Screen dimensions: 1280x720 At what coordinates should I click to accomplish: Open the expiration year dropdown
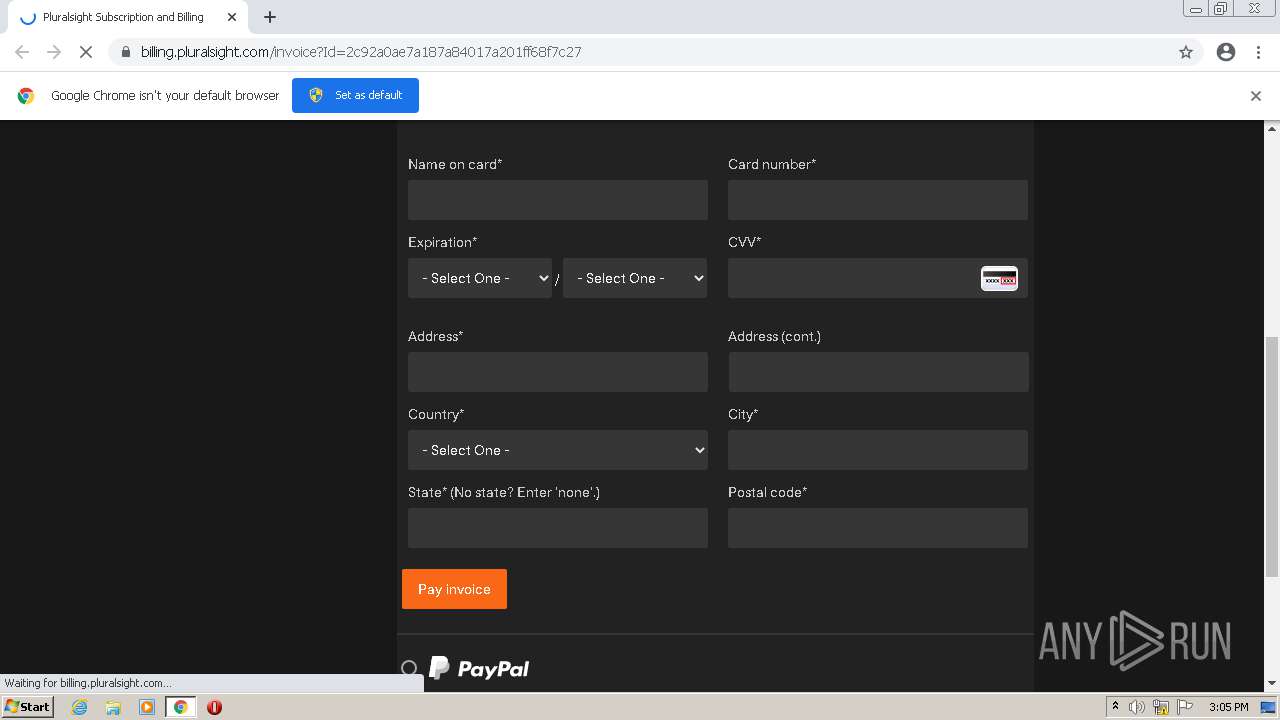point(635,278)
